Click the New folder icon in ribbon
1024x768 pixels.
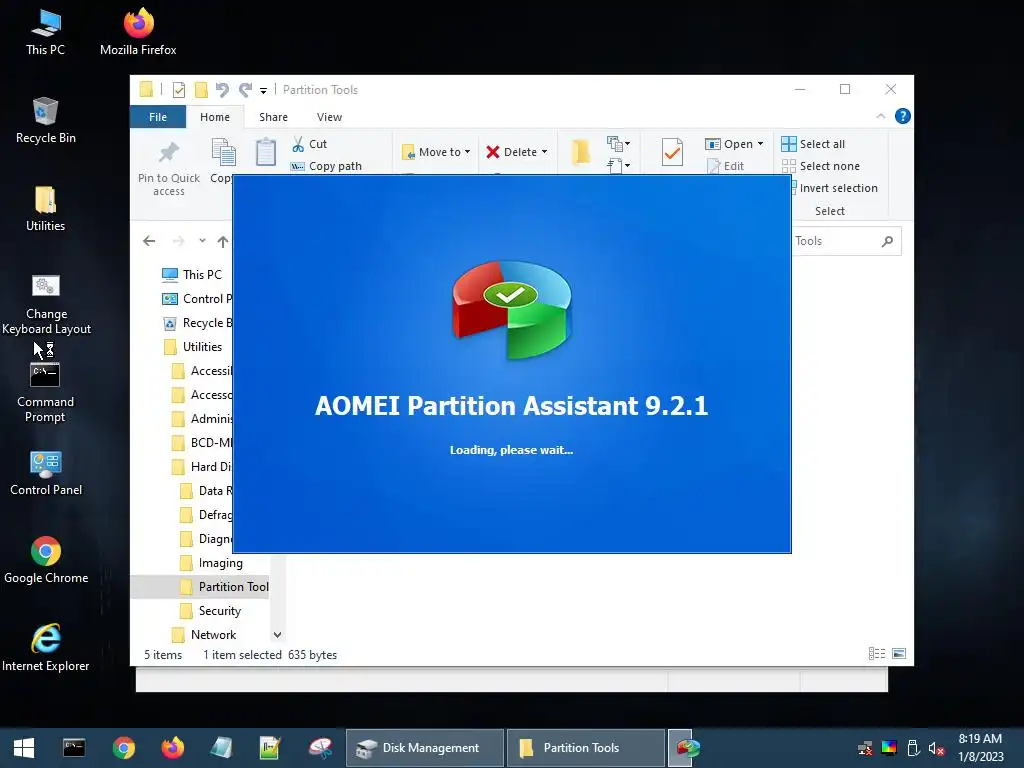point(581,152)
